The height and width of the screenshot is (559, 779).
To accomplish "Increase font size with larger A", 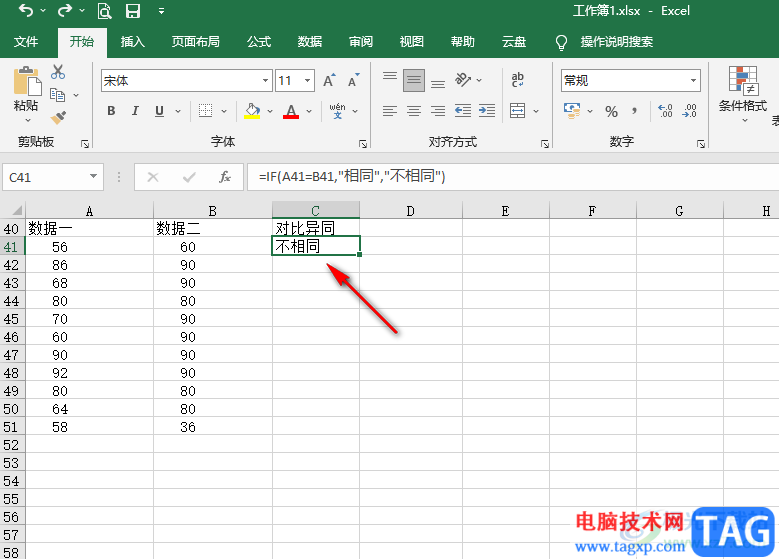I will pyautogui.click(x=329, y=80).
